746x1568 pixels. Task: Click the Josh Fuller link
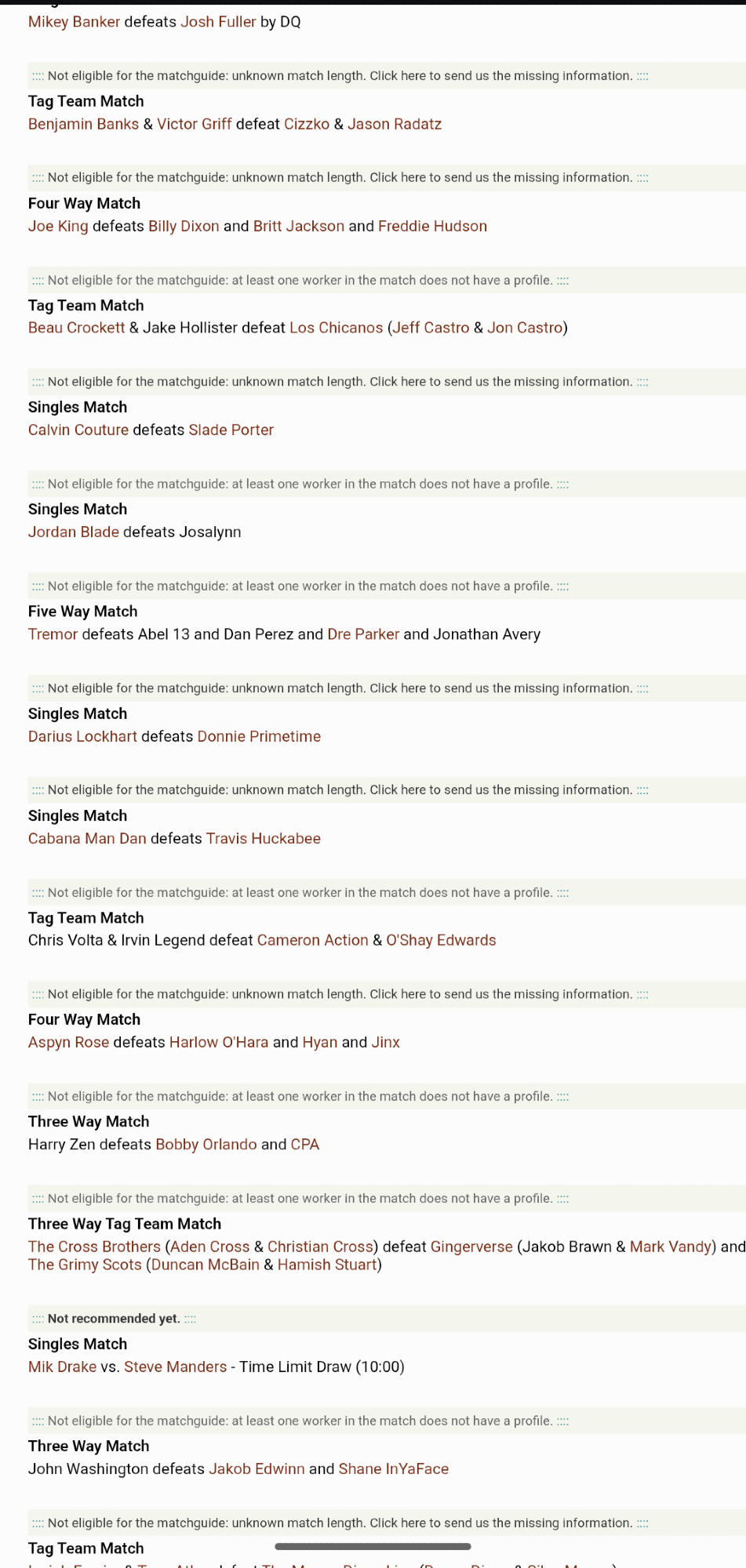click(x=218, y=22)
